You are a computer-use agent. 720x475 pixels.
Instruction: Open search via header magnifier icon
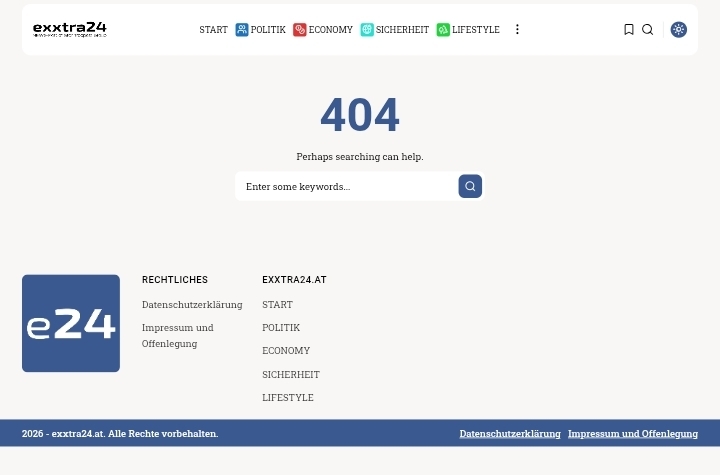[647, 30]
